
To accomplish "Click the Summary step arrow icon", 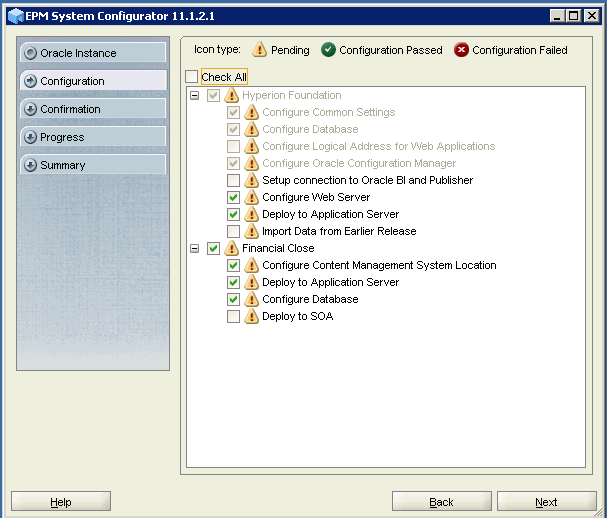I will point(30,165).
